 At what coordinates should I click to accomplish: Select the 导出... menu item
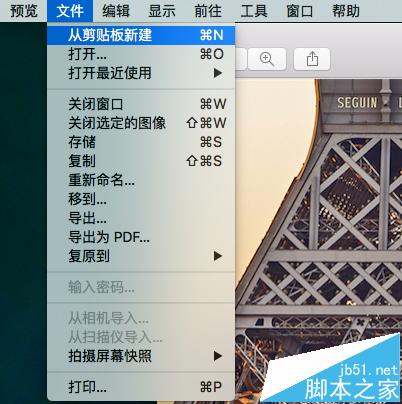[x=141, y=218]
